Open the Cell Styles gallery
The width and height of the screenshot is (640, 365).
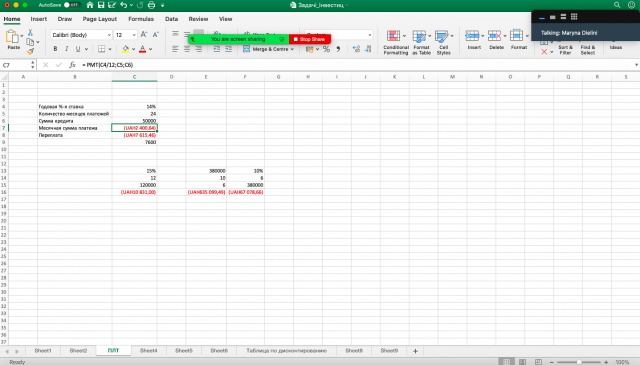[x=442, y=36]
